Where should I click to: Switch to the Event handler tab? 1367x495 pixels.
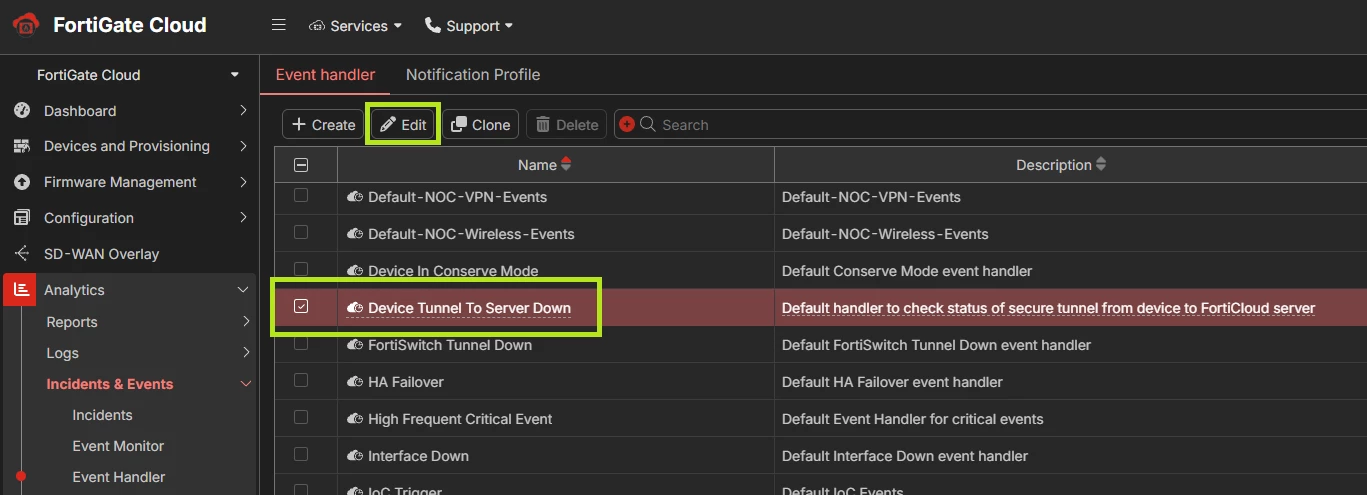[325, 75]
